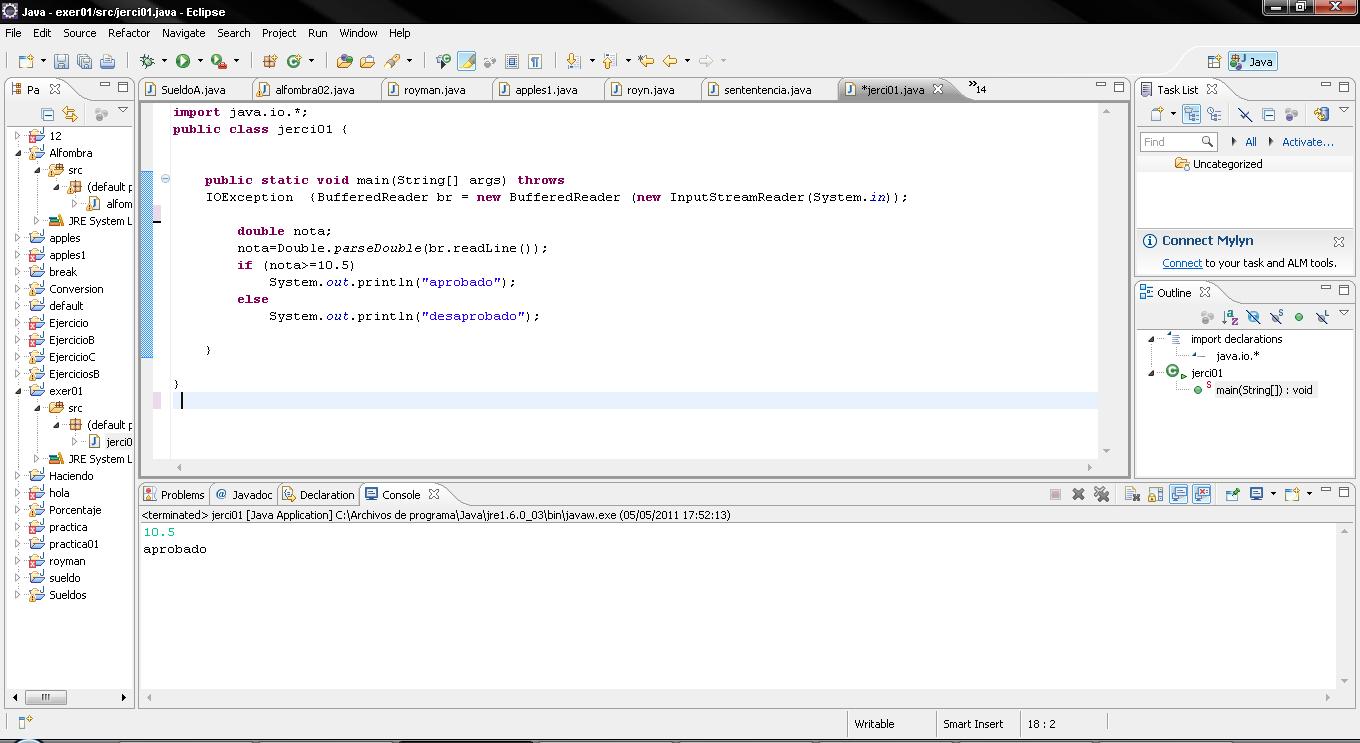Toggle Scroll Lock in the Console

1153,494
